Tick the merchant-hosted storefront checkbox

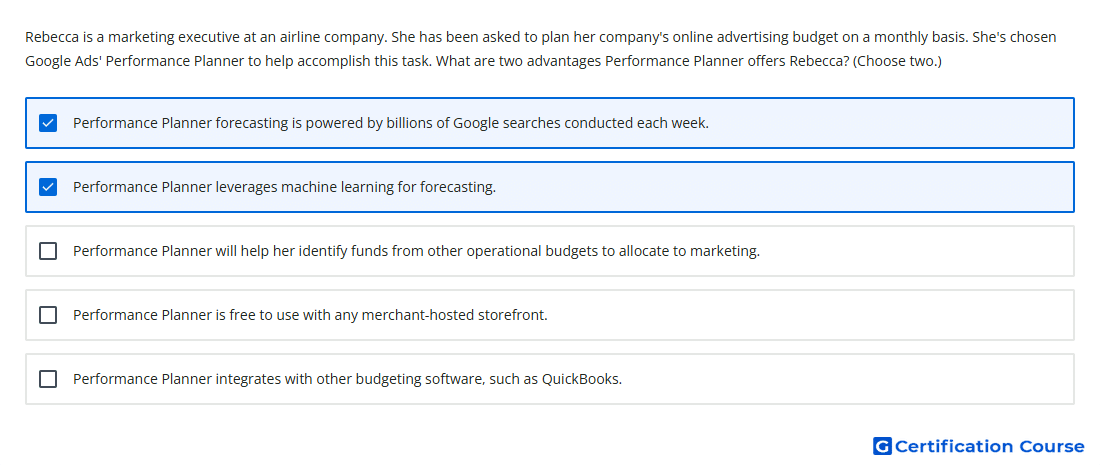[48, 315]
